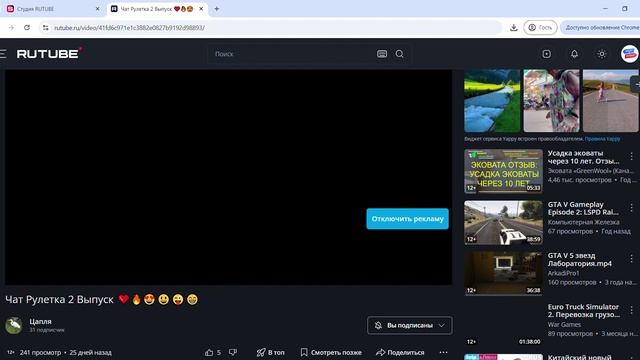Open more actions three dots under video
This screenshot has width=640, height=360.
click(x=443, y=352)
